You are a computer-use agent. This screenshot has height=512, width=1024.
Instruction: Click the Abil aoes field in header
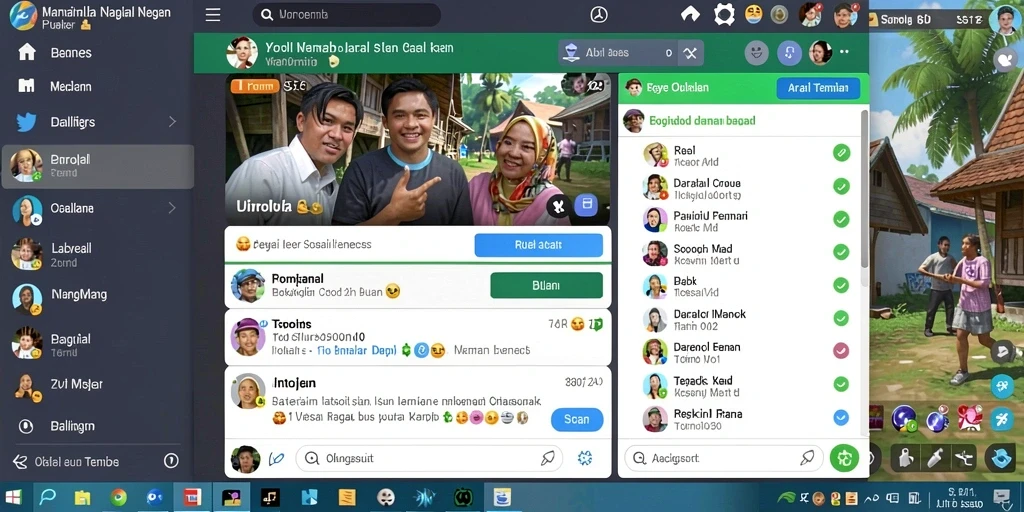coord(617,53)
